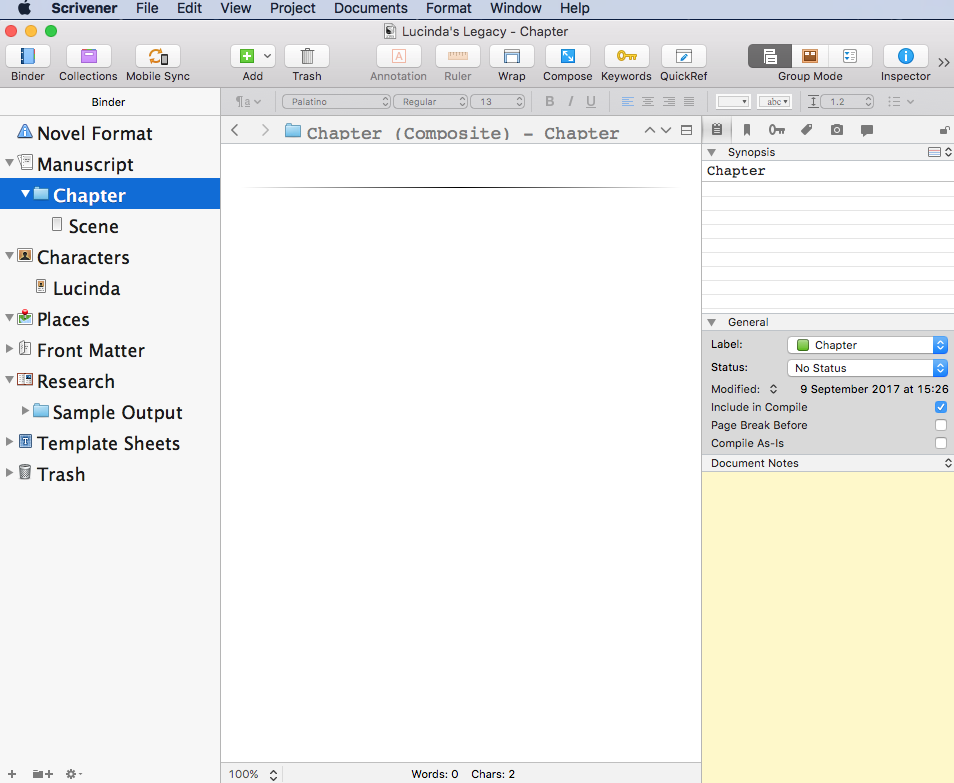Switch Group Mode to outliner view
The height and width of the screenshot is (783, 954).
(850, 57)
